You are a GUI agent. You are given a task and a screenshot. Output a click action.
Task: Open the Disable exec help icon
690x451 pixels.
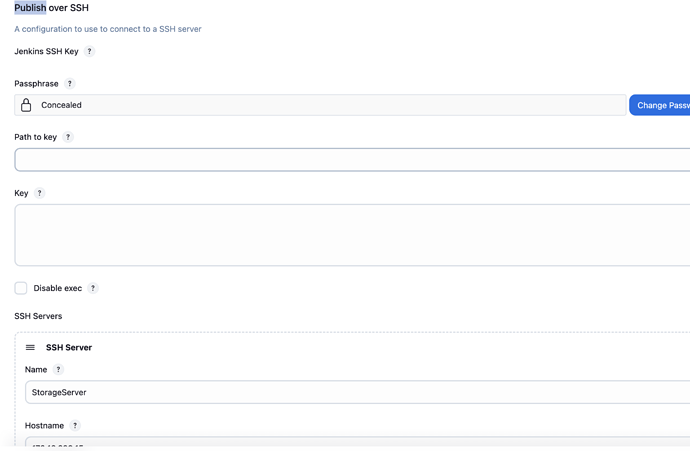(93, 288)
